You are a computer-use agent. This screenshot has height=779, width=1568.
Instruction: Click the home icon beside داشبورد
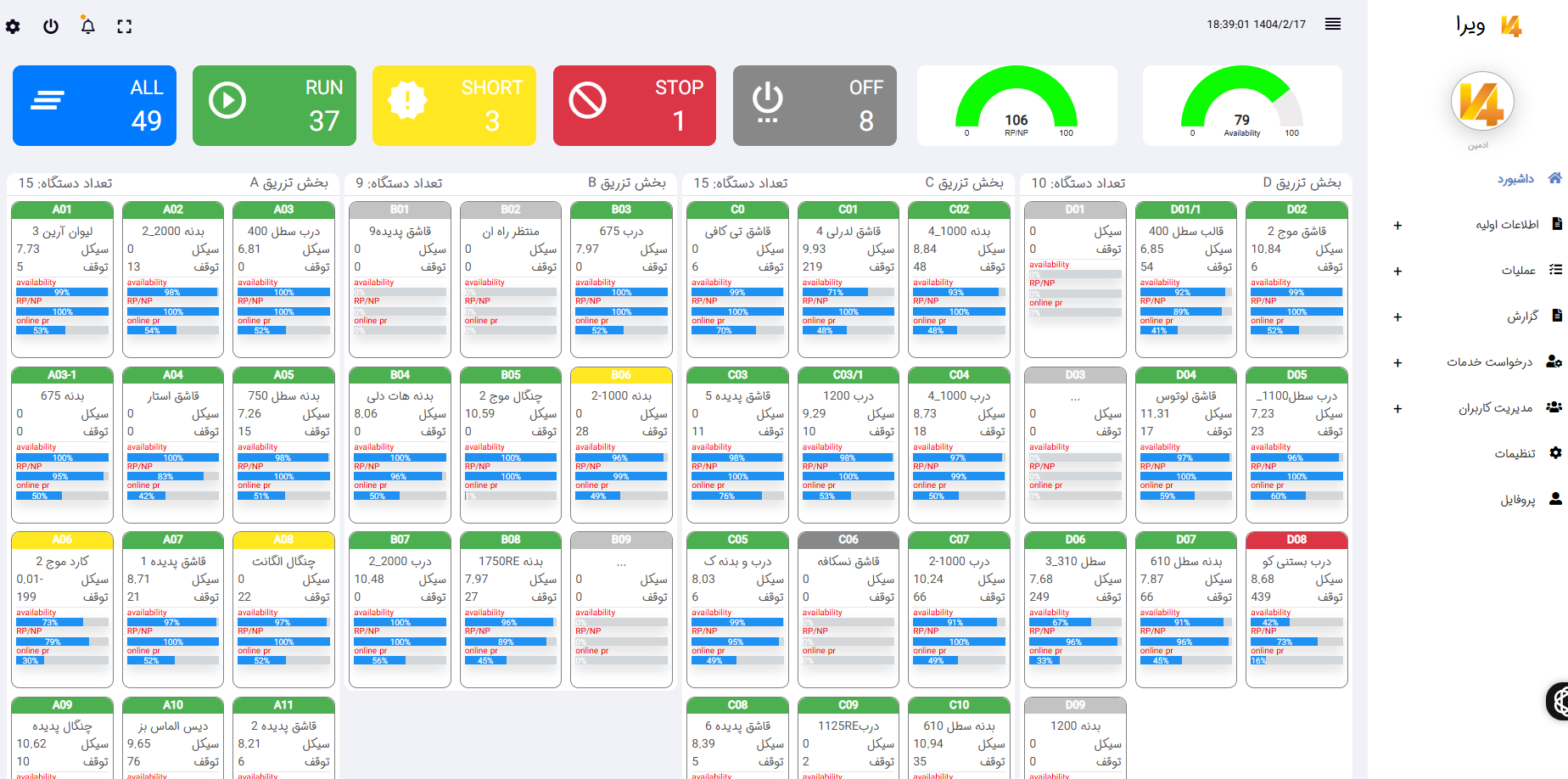(x=1554, y=178)
